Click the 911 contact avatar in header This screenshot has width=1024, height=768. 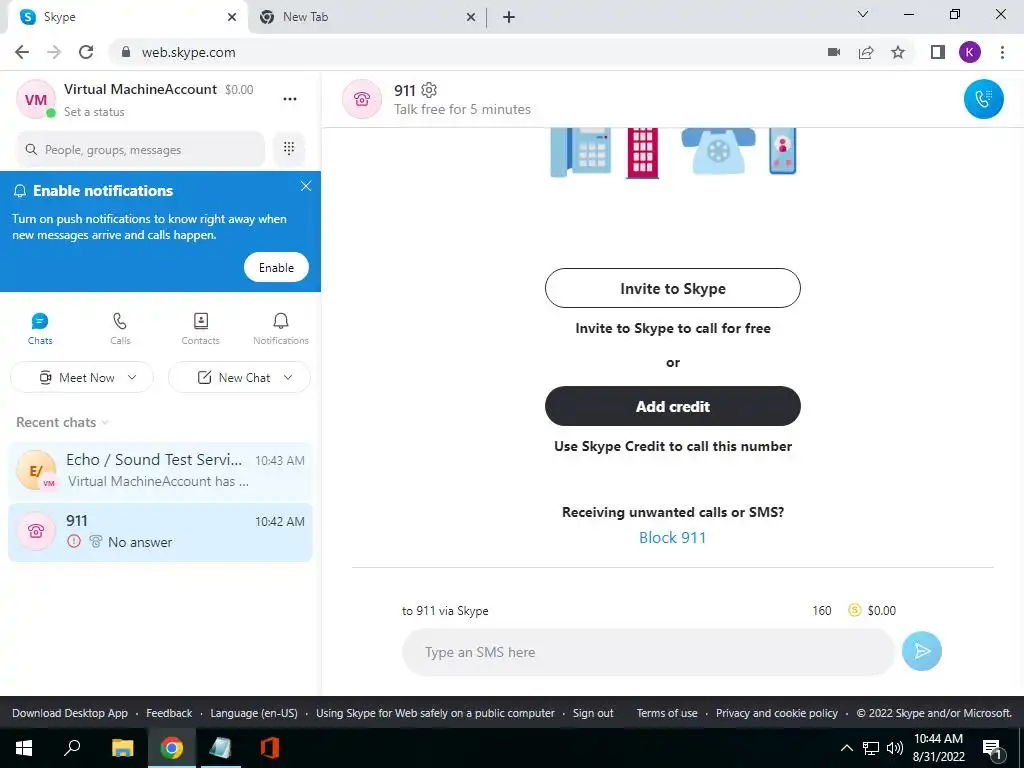click(362, 99)
